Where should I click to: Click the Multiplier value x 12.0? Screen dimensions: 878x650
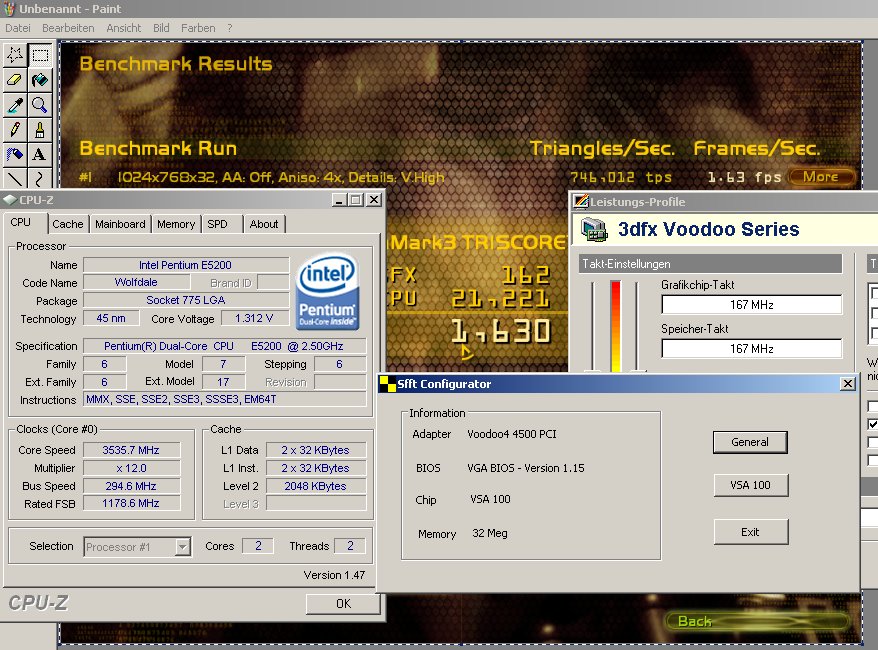[132, 468]
